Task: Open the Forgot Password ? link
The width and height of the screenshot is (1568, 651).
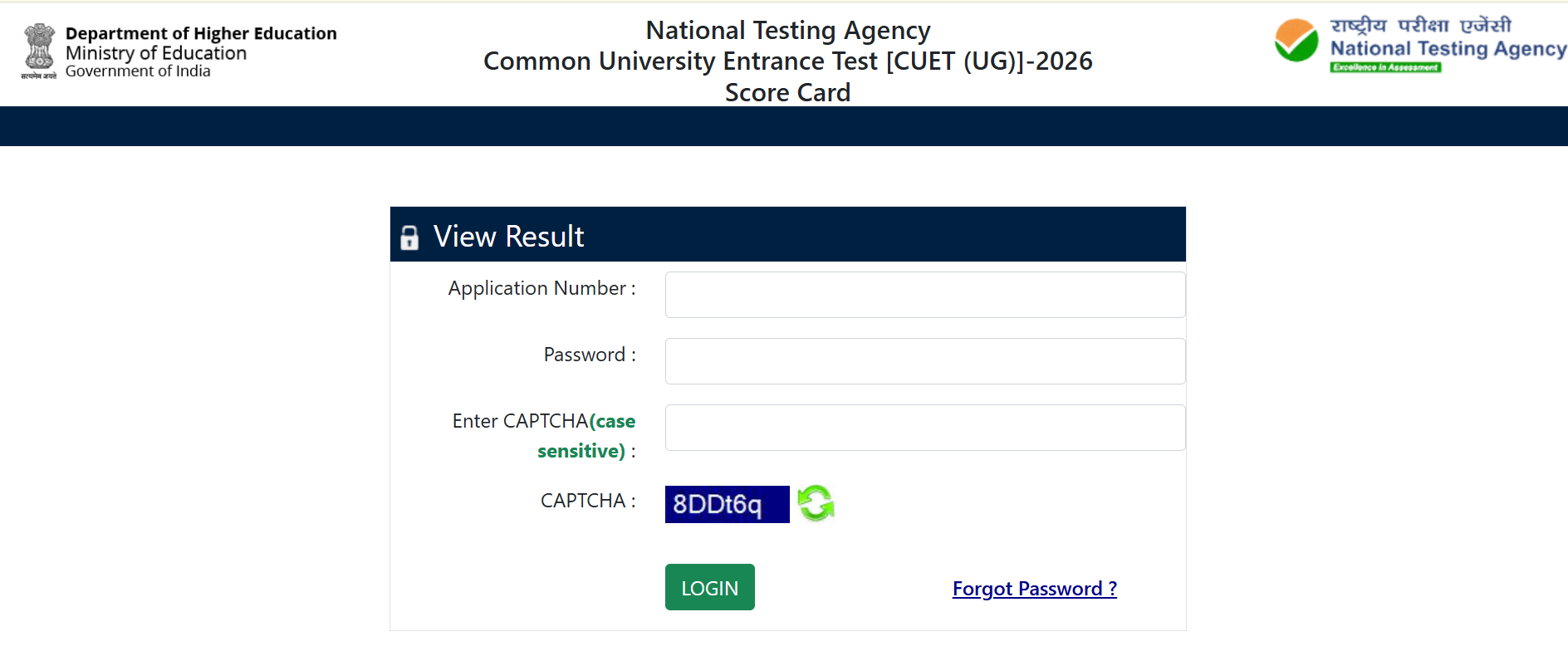Action: tap(1034, 589)
